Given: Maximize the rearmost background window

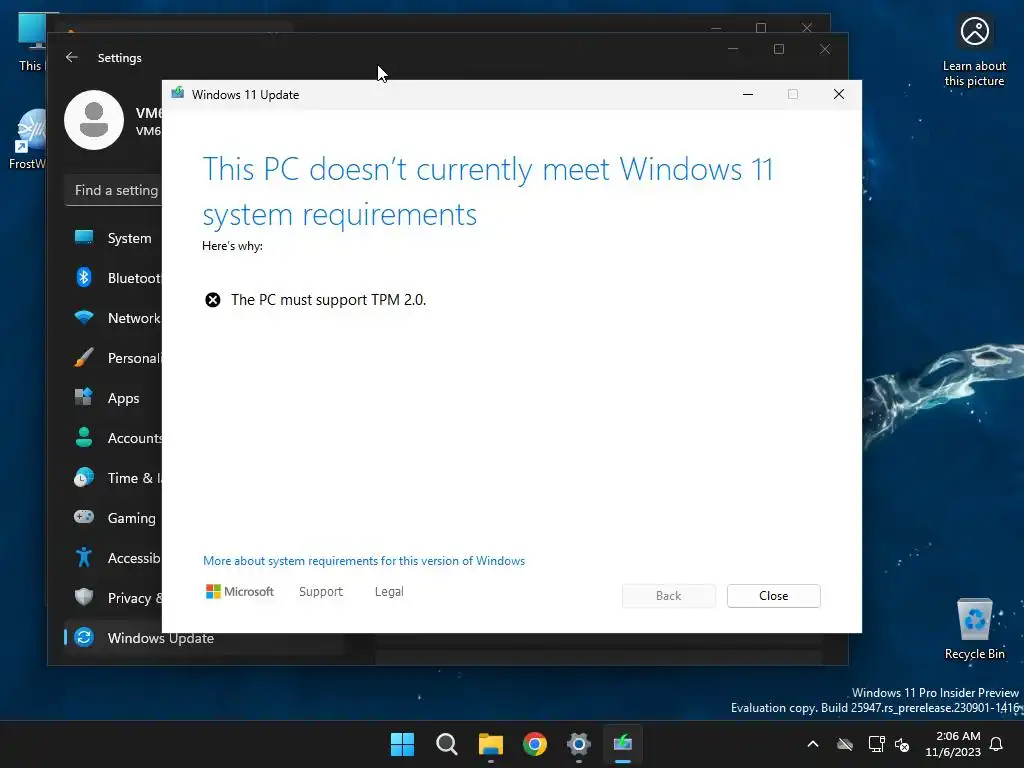Looking at the screenshot, I should click(761, 27).
